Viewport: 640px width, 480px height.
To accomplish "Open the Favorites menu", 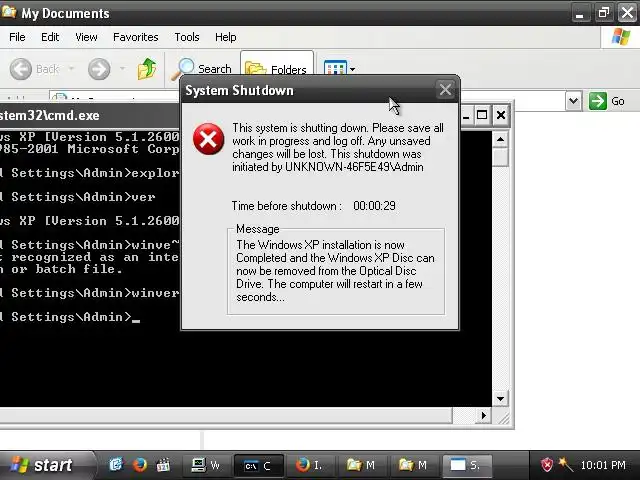I will coord(136,37).
